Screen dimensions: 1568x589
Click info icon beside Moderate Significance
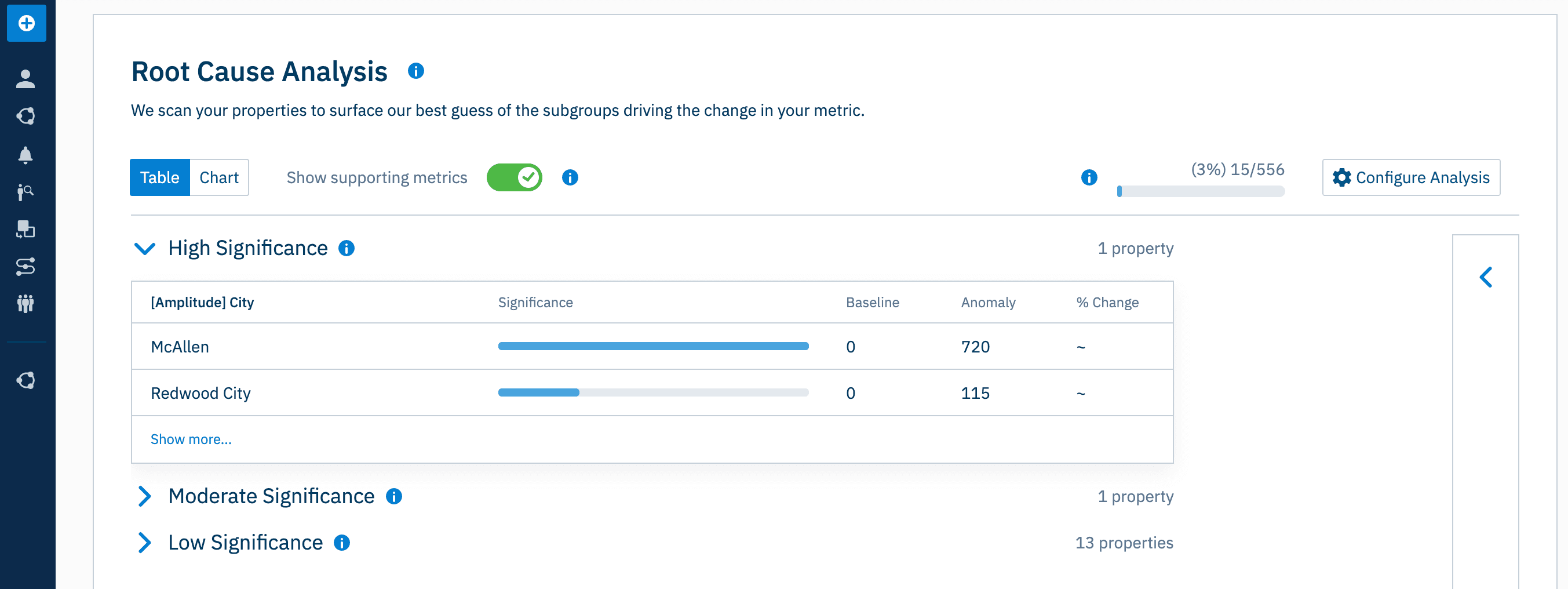pos(394,496)
